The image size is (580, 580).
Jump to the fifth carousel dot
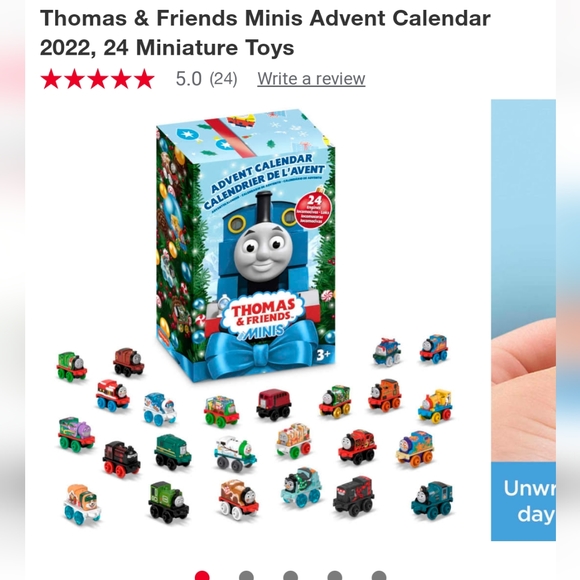[379, 576]
